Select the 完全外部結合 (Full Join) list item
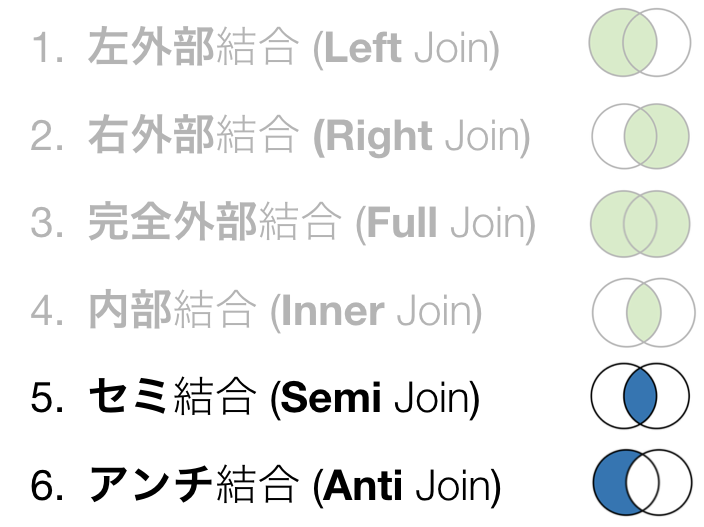This screenshot has width=704, height=527. 283,222
